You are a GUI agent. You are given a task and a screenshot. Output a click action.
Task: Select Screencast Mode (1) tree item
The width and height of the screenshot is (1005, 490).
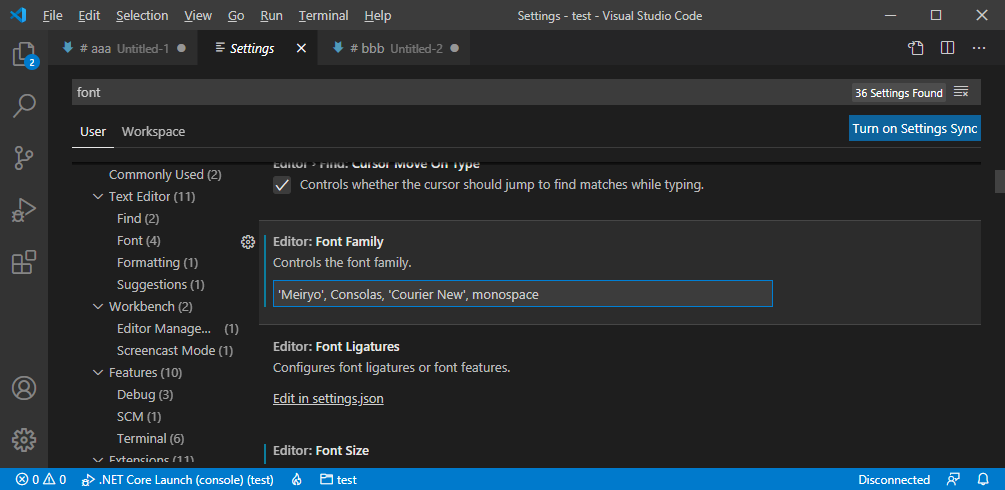point(175,351)
